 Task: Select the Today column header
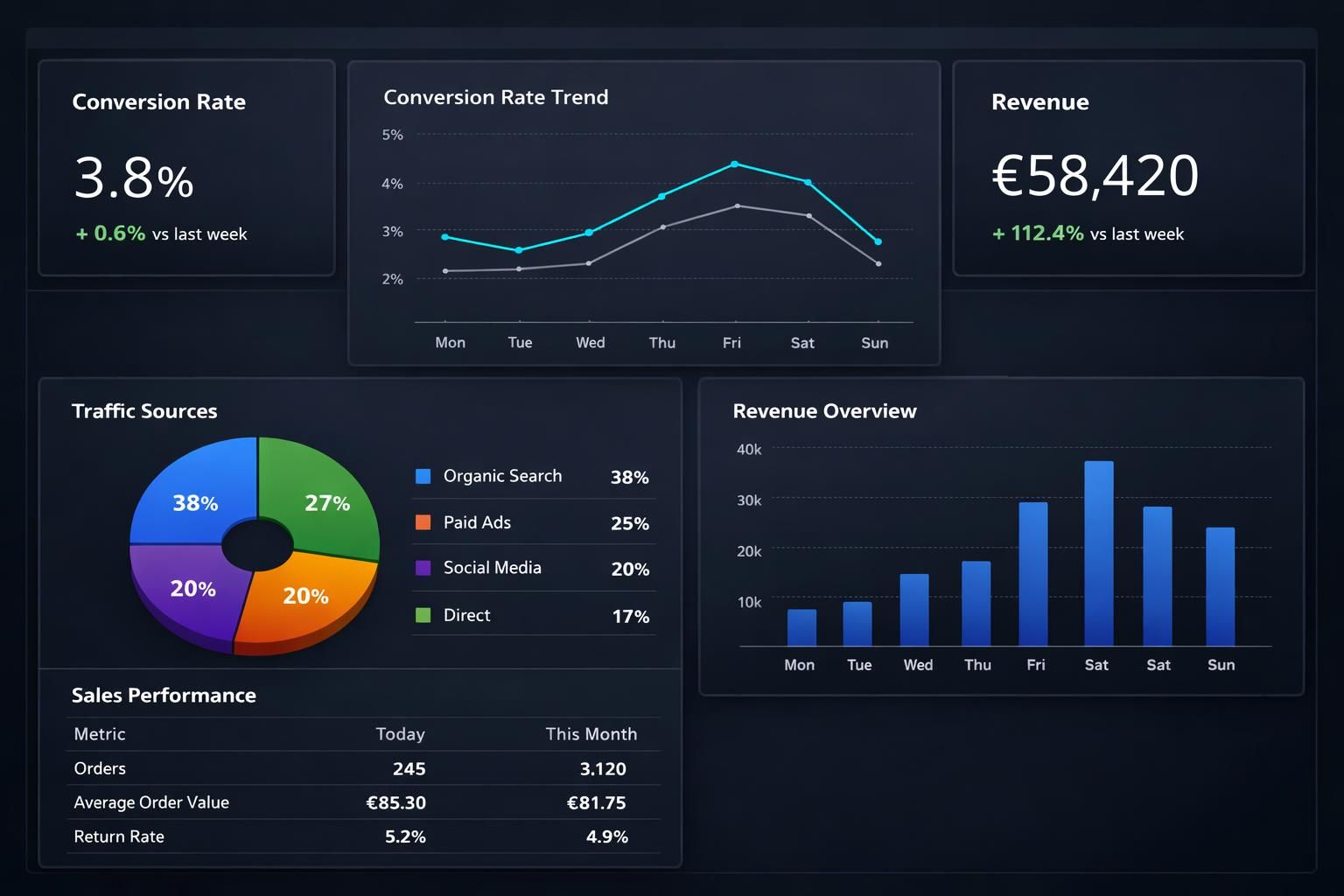401,734
